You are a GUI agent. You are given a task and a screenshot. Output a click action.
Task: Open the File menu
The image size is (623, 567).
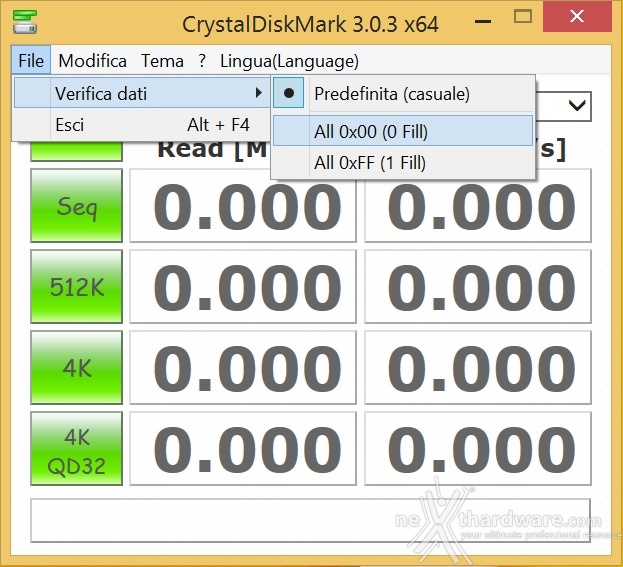[31, 61]
